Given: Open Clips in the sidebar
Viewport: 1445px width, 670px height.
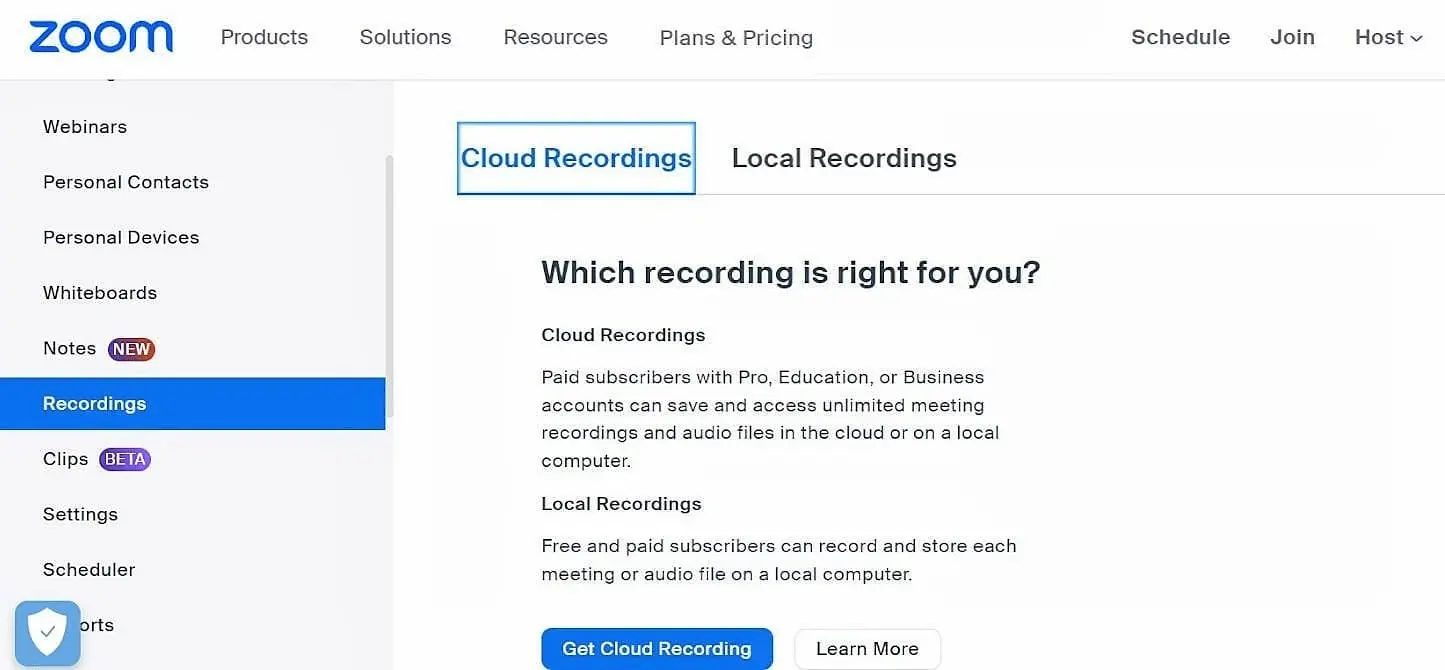Looking at the screenshot, I should 65,459.
